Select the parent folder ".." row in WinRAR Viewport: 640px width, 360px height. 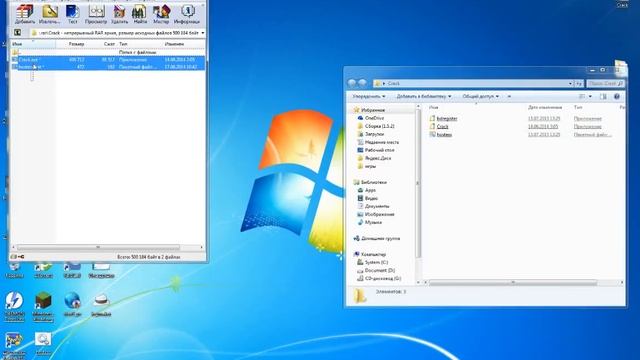[108, 52]
